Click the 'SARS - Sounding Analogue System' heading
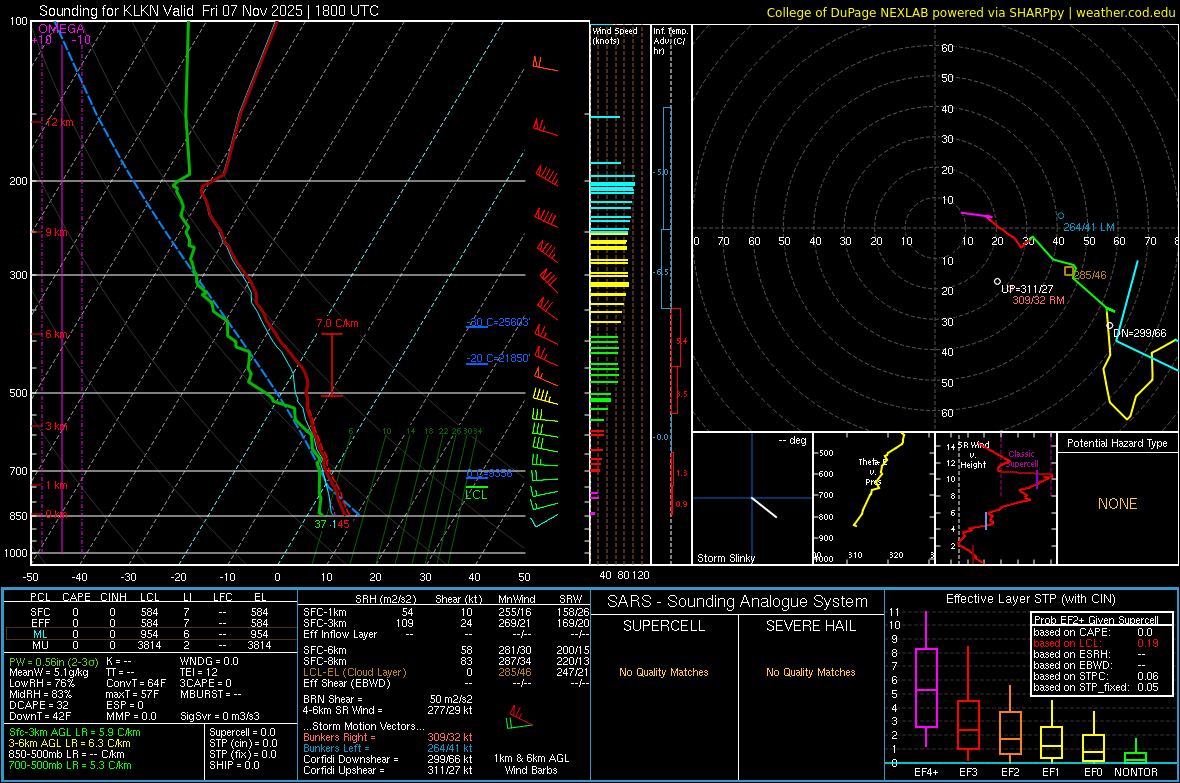 pyautogui.click(x=738, y=602)
